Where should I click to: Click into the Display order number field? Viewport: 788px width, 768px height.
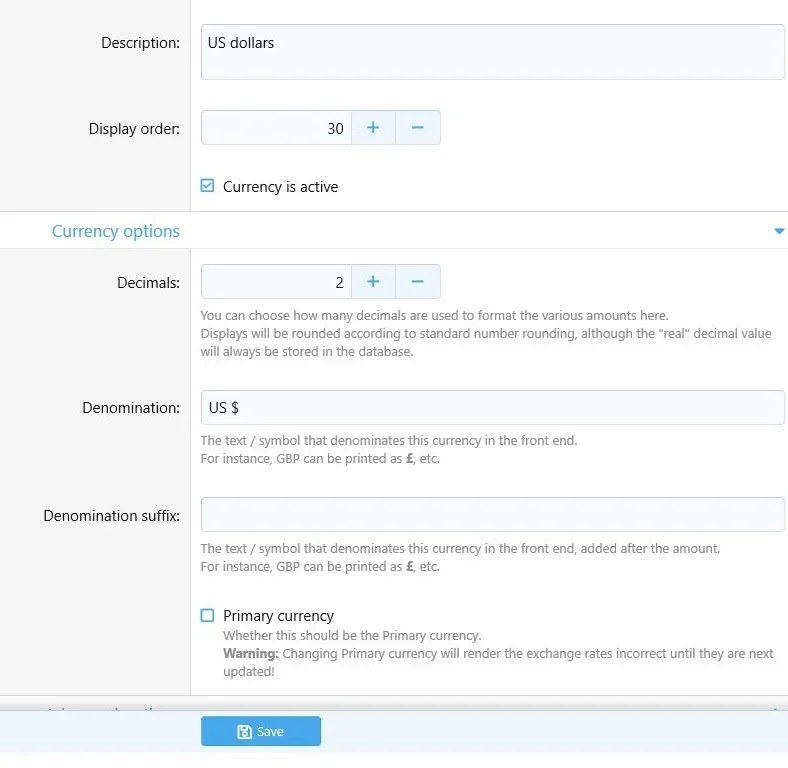pyautogui.click(x=276, y=128)
